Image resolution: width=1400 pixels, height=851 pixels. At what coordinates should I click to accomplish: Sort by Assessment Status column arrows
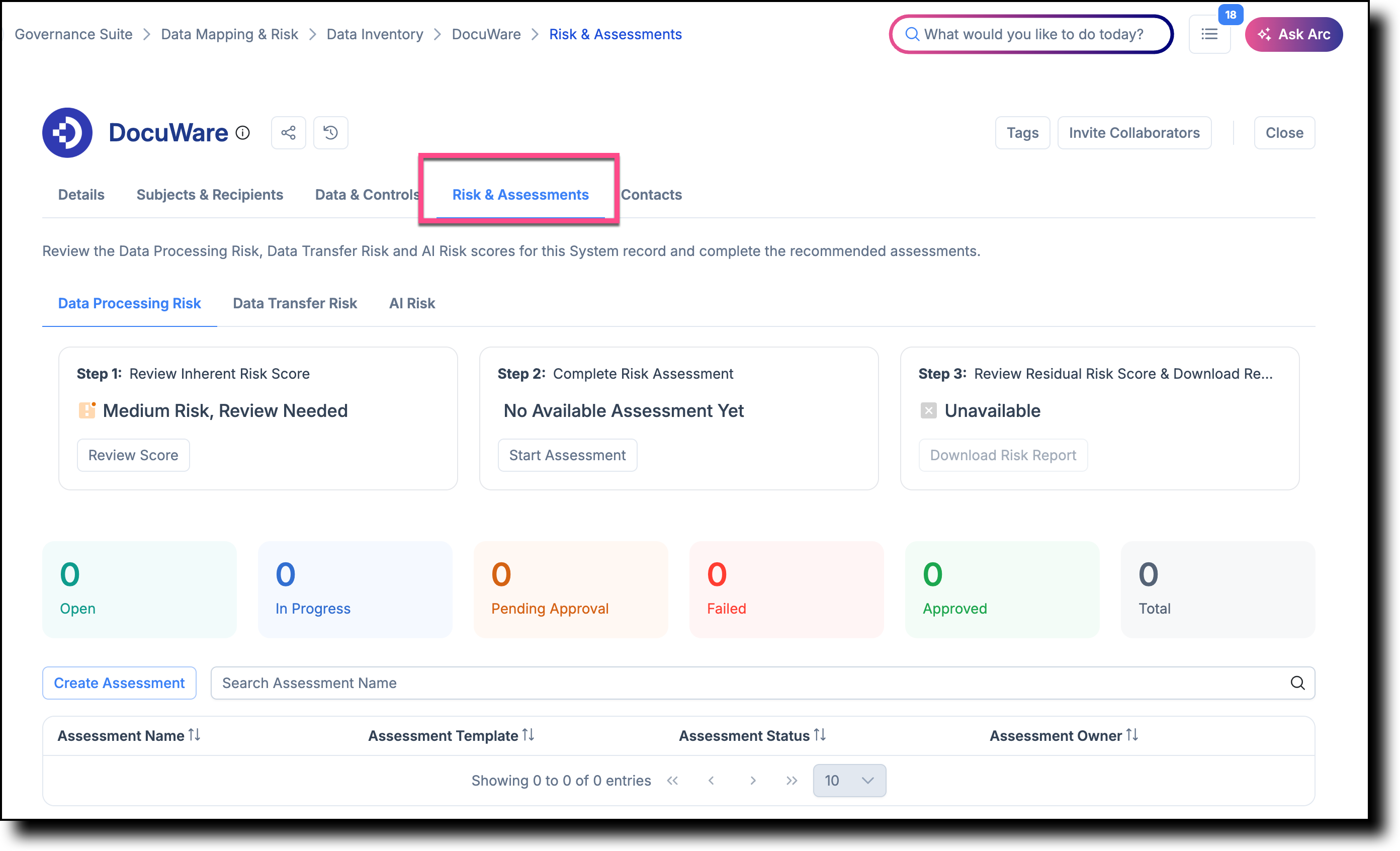[x=820, y=735]
